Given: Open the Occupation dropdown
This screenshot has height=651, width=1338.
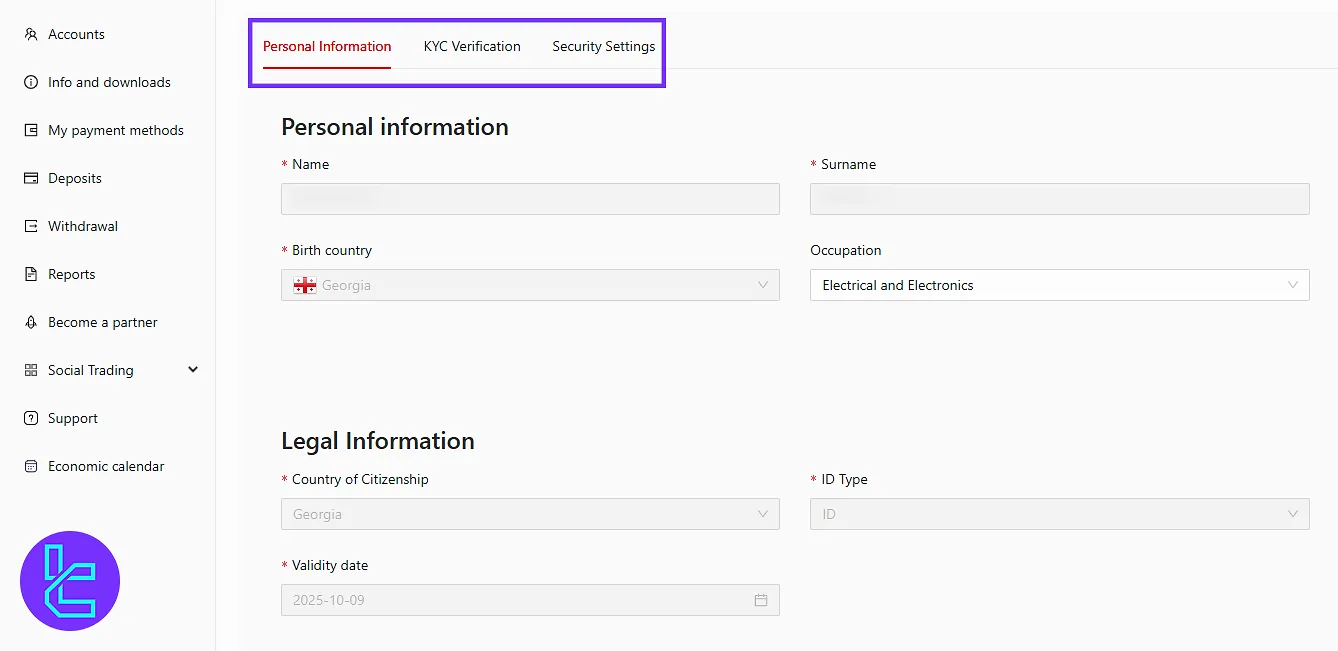Looking at the screenshot, I should click(1059, 285).
